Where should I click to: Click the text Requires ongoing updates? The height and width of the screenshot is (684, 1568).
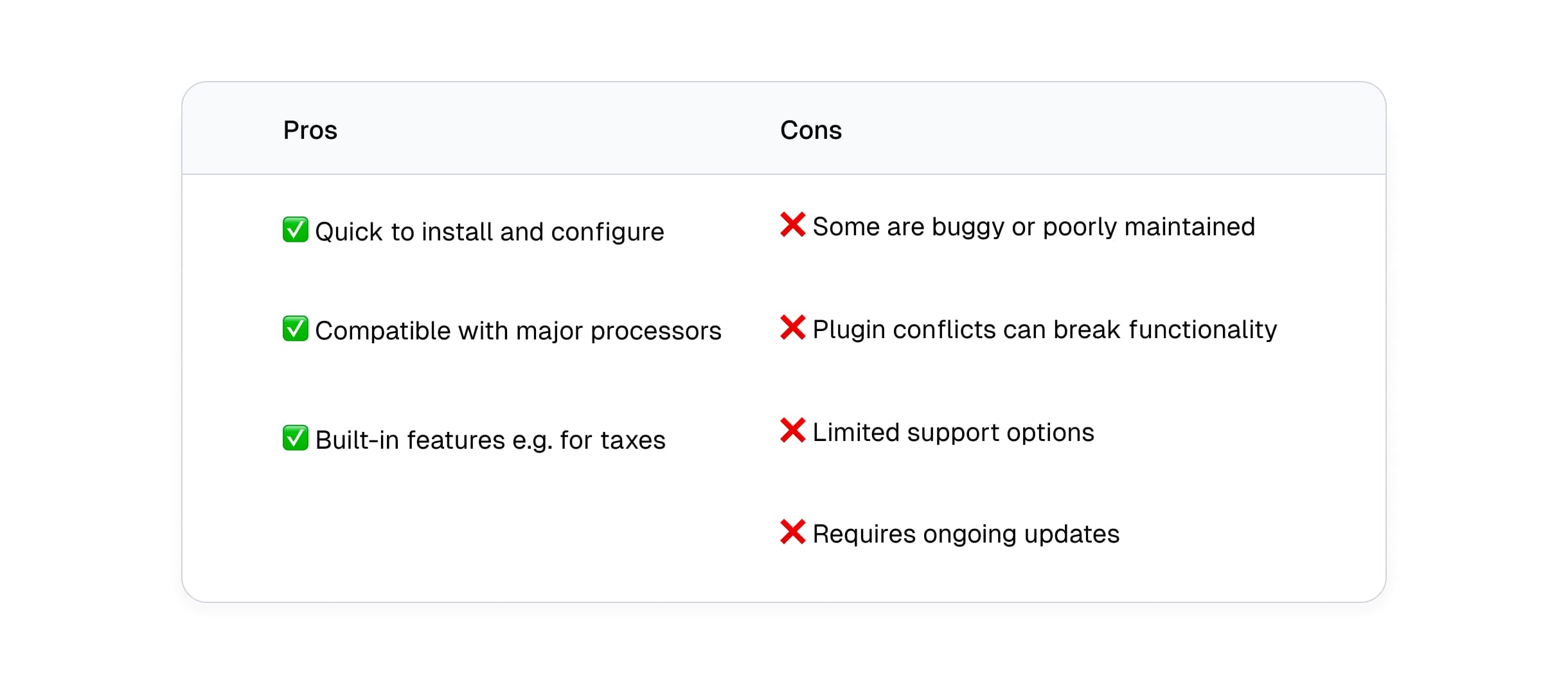(967, 534)
